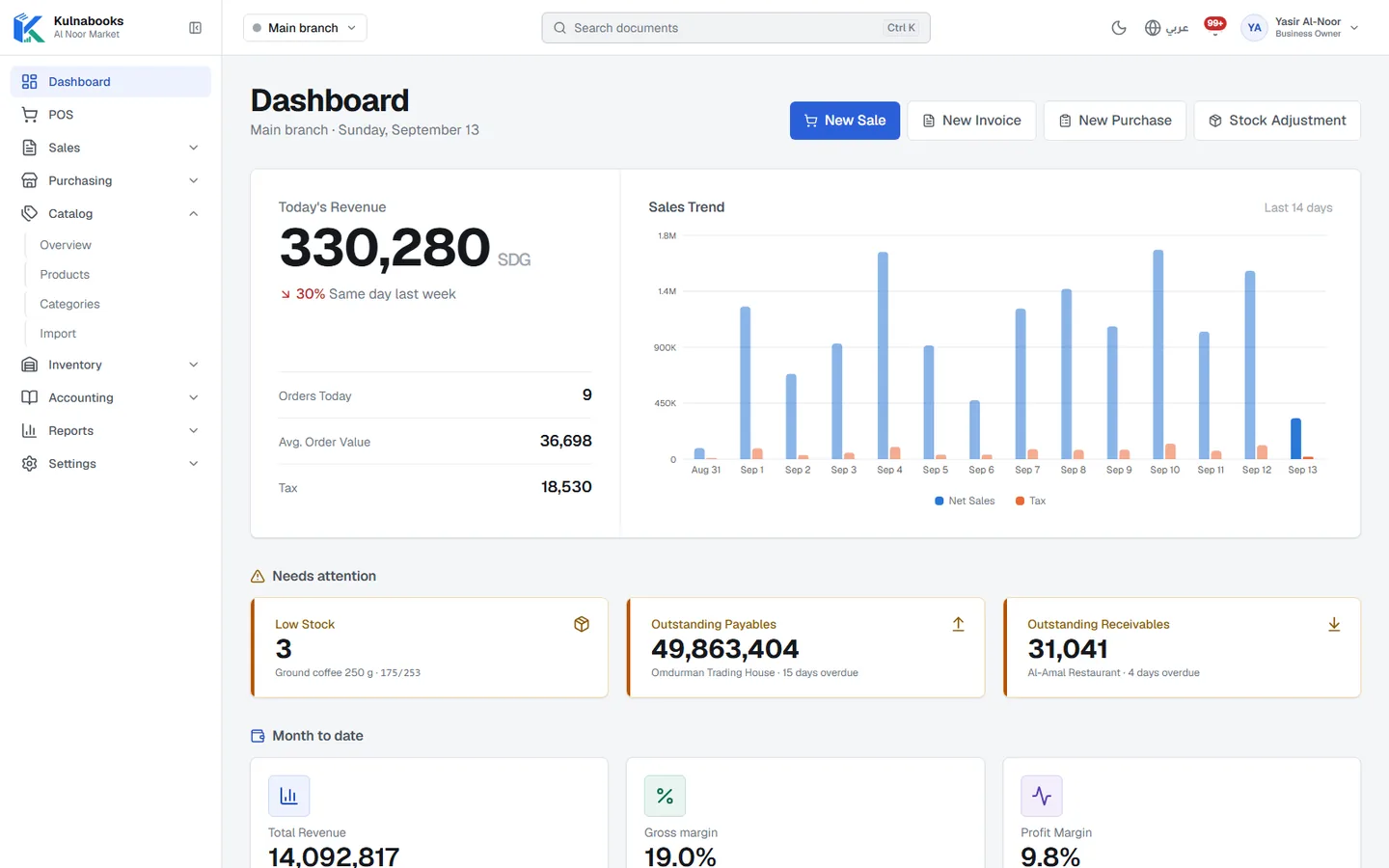Click the Stock Adjustment button
The width and height of the screenshot is (1389, 868).
[1277, 121]
